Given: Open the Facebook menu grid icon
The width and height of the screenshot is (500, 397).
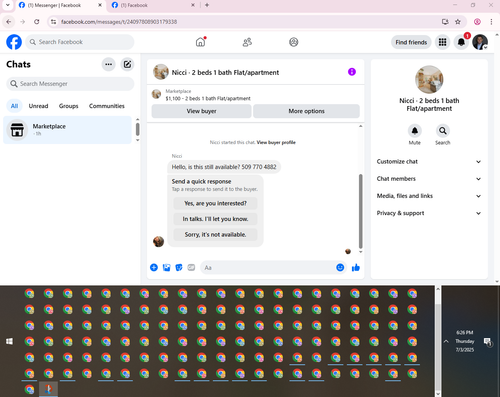Looking at the screenshot, I should (x=442, y=42).
